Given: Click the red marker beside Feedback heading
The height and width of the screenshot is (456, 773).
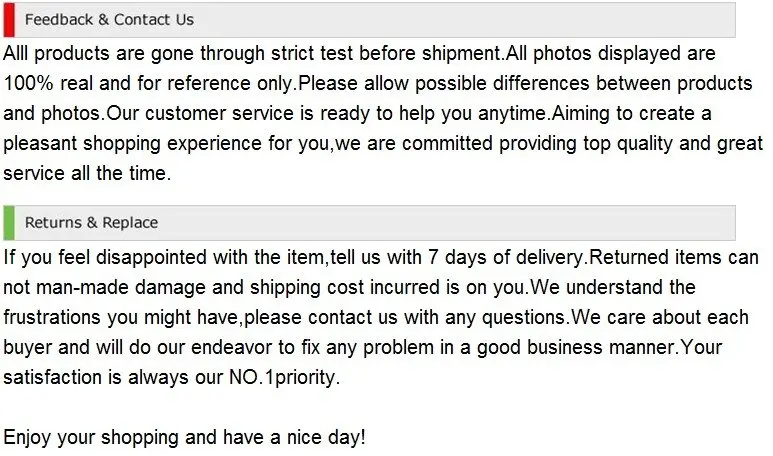Looking at the screenshot, I should [9, 20].
